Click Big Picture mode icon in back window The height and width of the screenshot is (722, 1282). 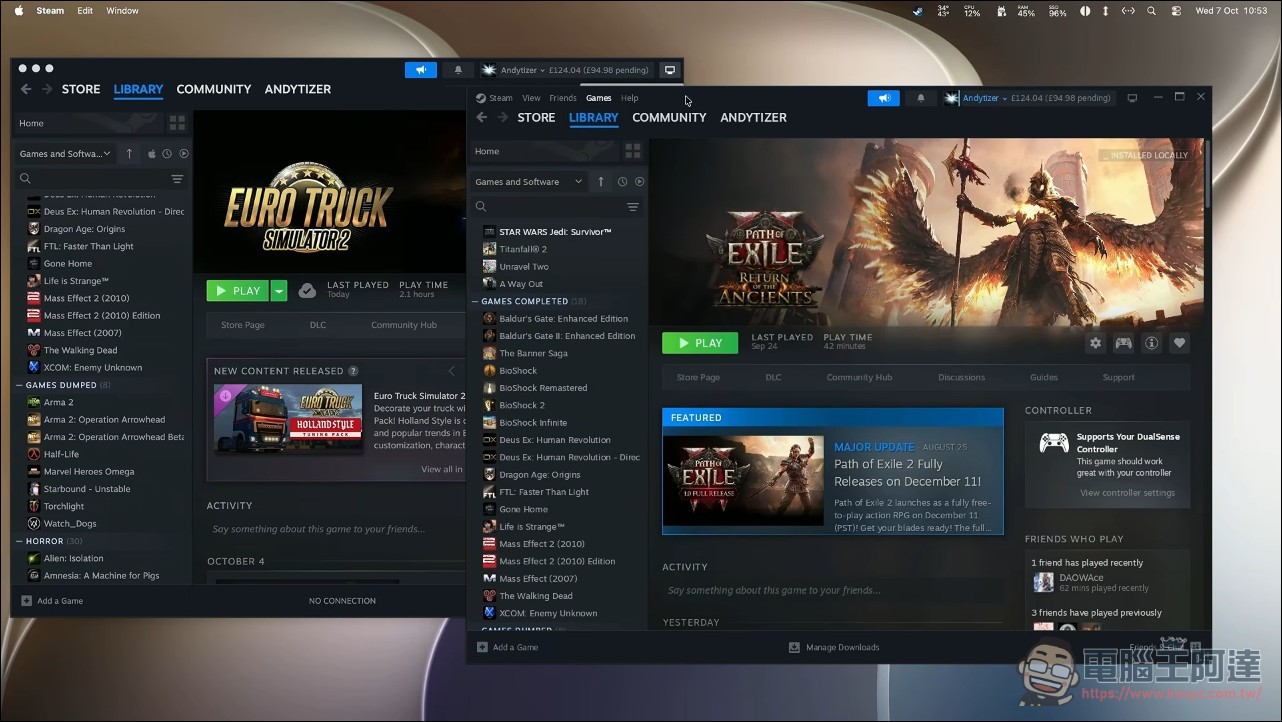670,70
